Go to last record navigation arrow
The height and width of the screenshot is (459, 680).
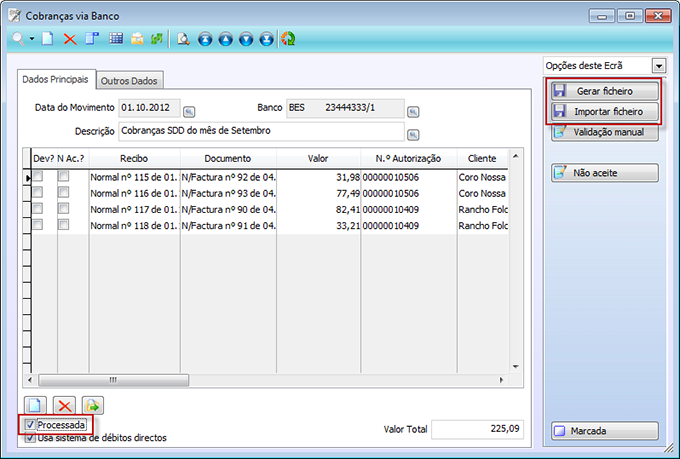pyautogui.click(x=266, y=39)
